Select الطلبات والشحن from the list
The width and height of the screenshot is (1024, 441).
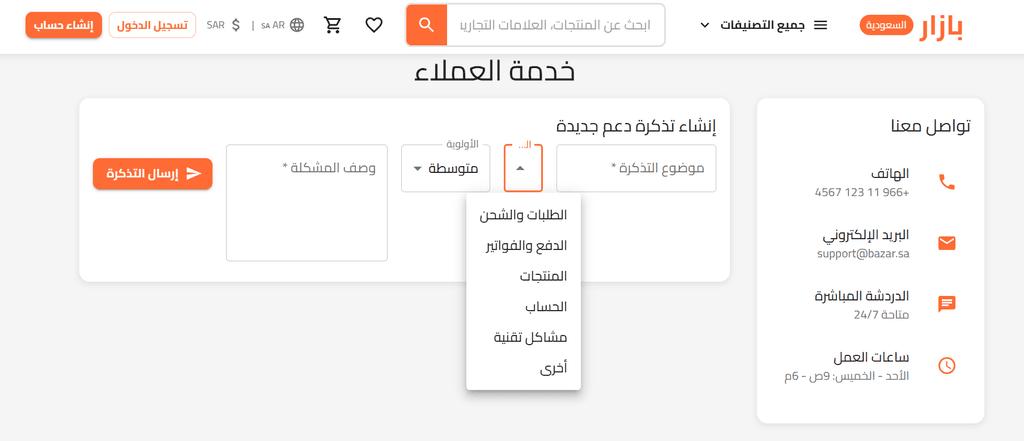pos(523,214)
